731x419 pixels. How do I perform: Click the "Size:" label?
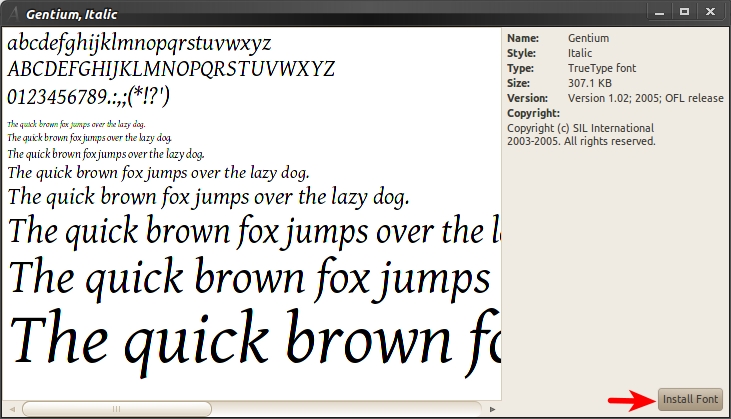pos(518,83)
